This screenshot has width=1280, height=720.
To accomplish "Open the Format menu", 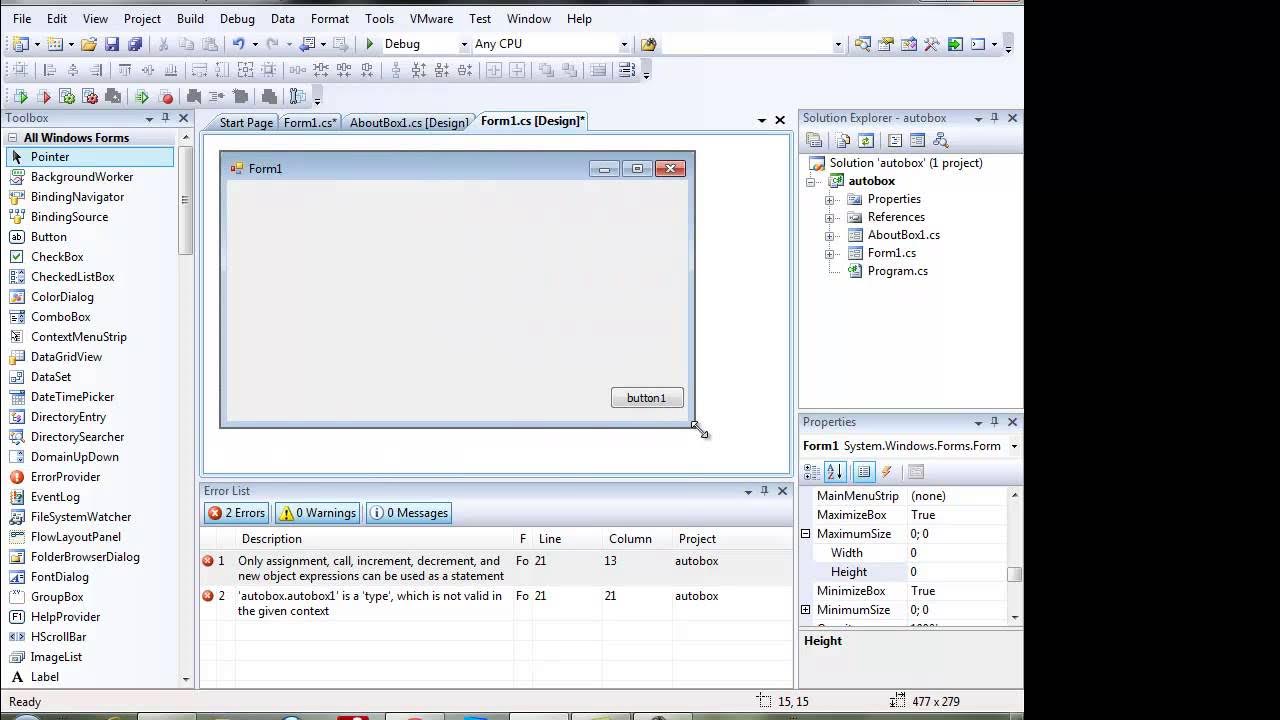I will pyautogui.click(x=329, y=19).
